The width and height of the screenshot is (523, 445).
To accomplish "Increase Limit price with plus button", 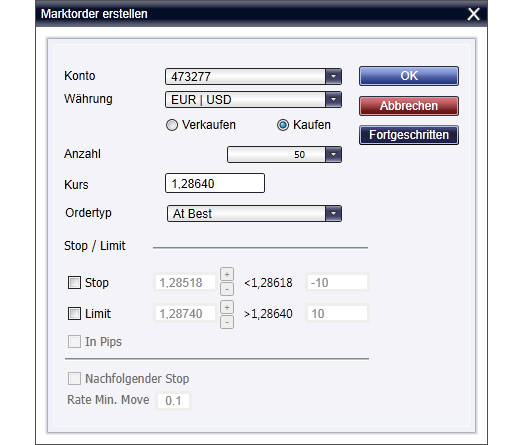I will click(x=227, y=307).
